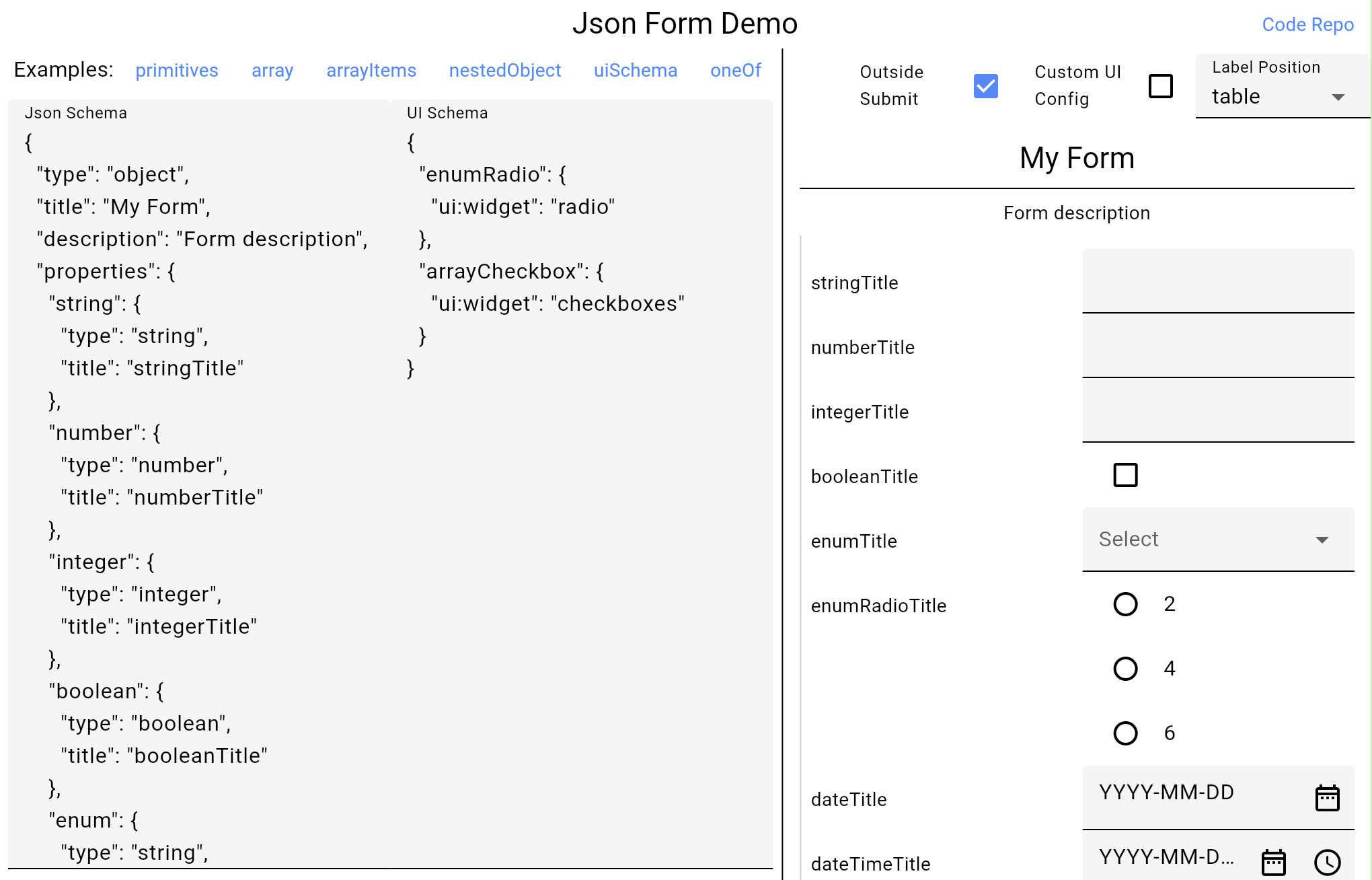This screenshot has width=1372, height=880.
Task: Open the dateTimeTitle calendar icon
Action: 1273,862
